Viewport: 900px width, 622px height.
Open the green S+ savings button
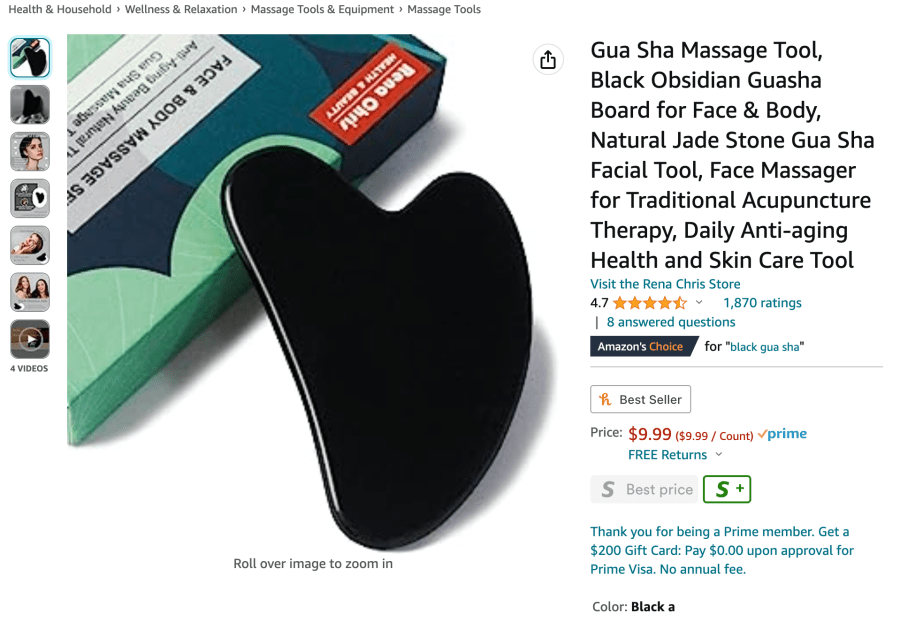coord(727,489)
